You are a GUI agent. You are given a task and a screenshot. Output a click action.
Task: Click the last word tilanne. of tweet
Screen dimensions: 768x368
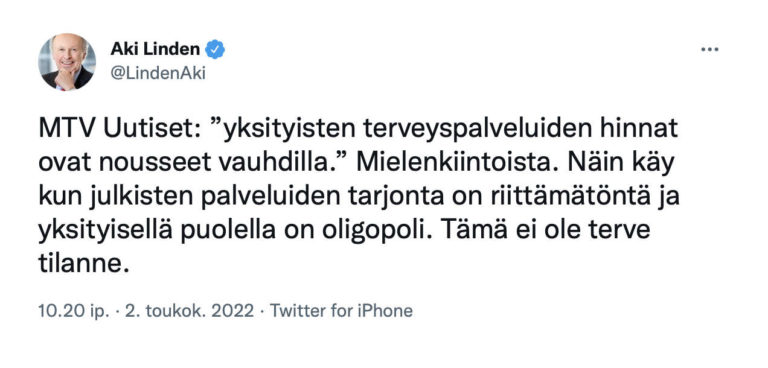coord(84,265)
